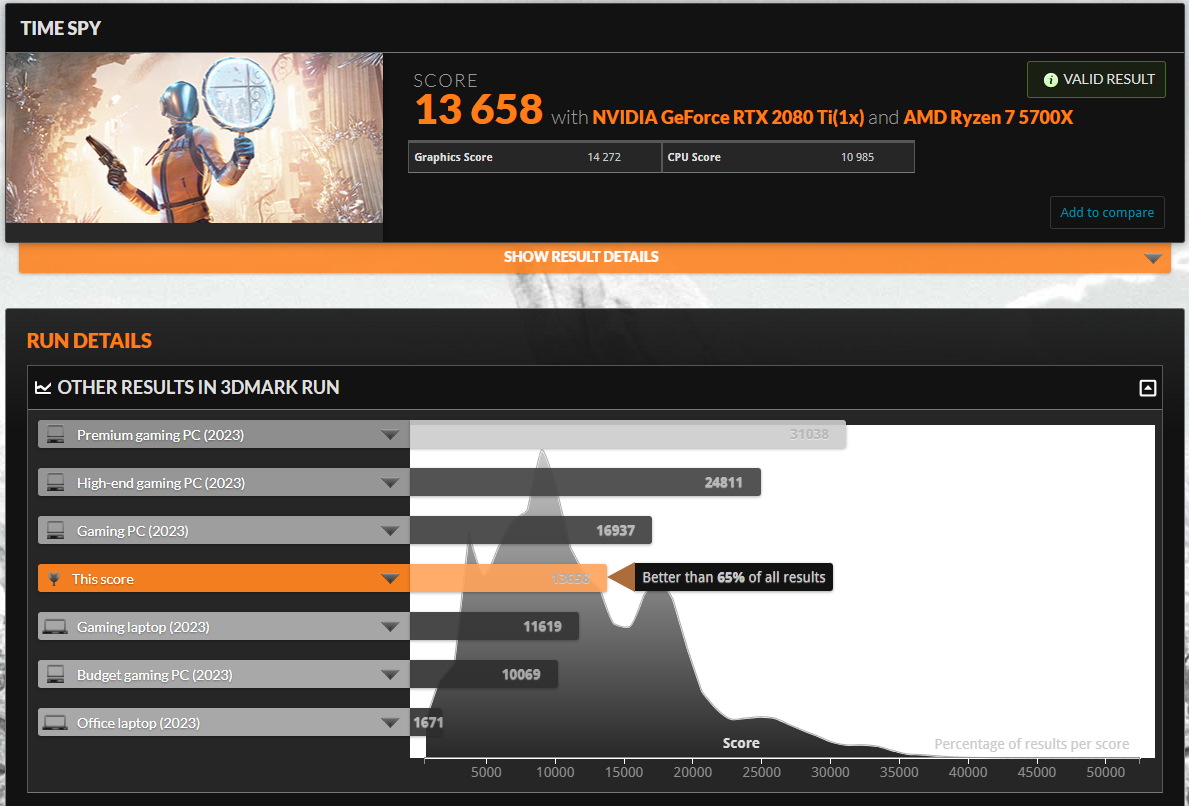Expand the High-end gaming PC (2023) dropdown

(390, 483)
